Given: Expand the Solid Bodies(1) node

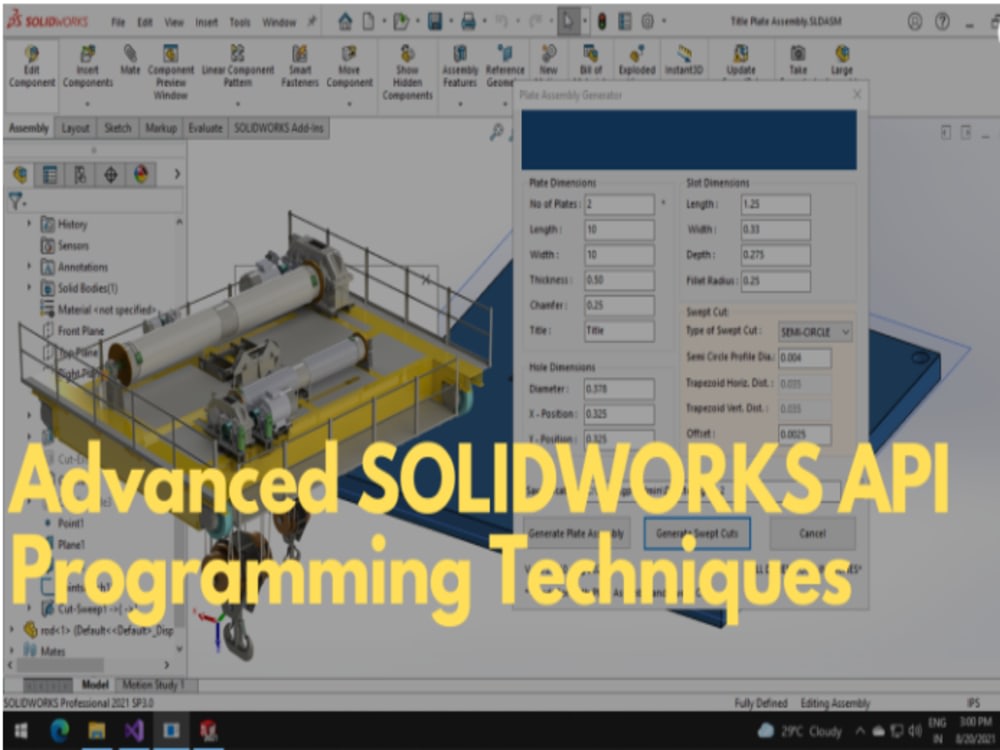Looking at the screenshot, I should [29, 288].
